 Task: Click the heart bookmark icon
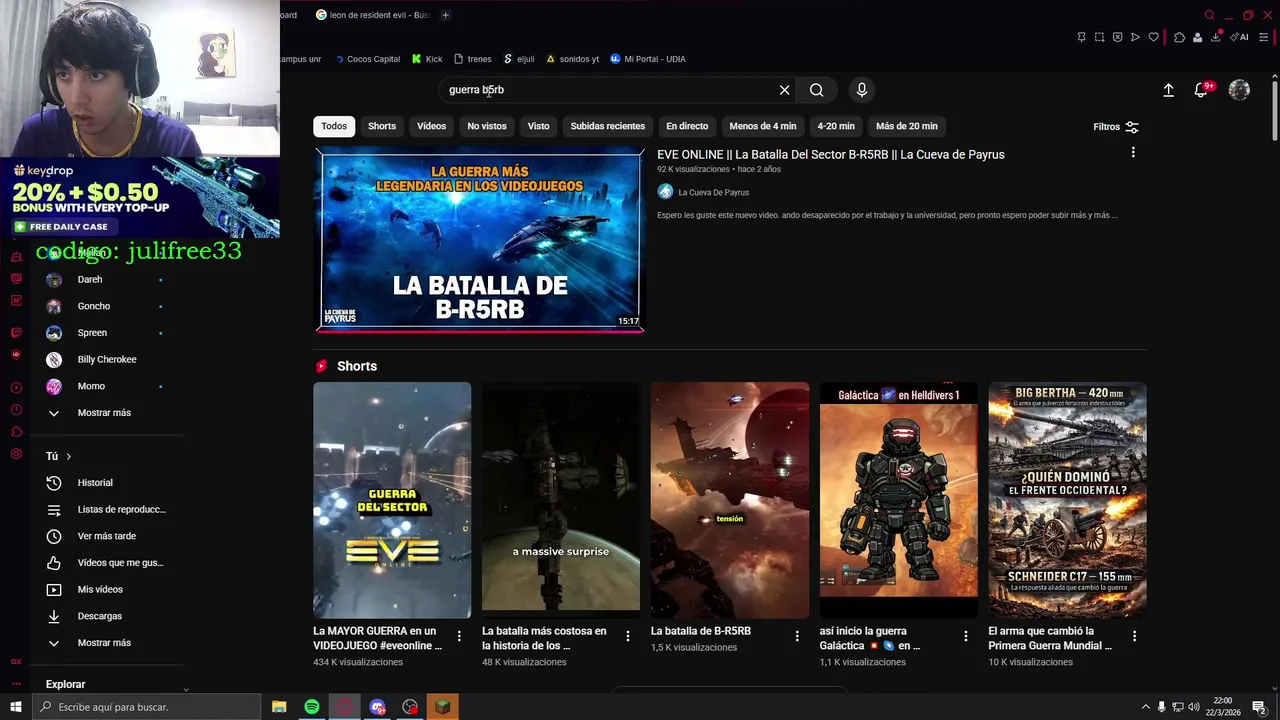pyautogui.click(x=1153, y=37)
